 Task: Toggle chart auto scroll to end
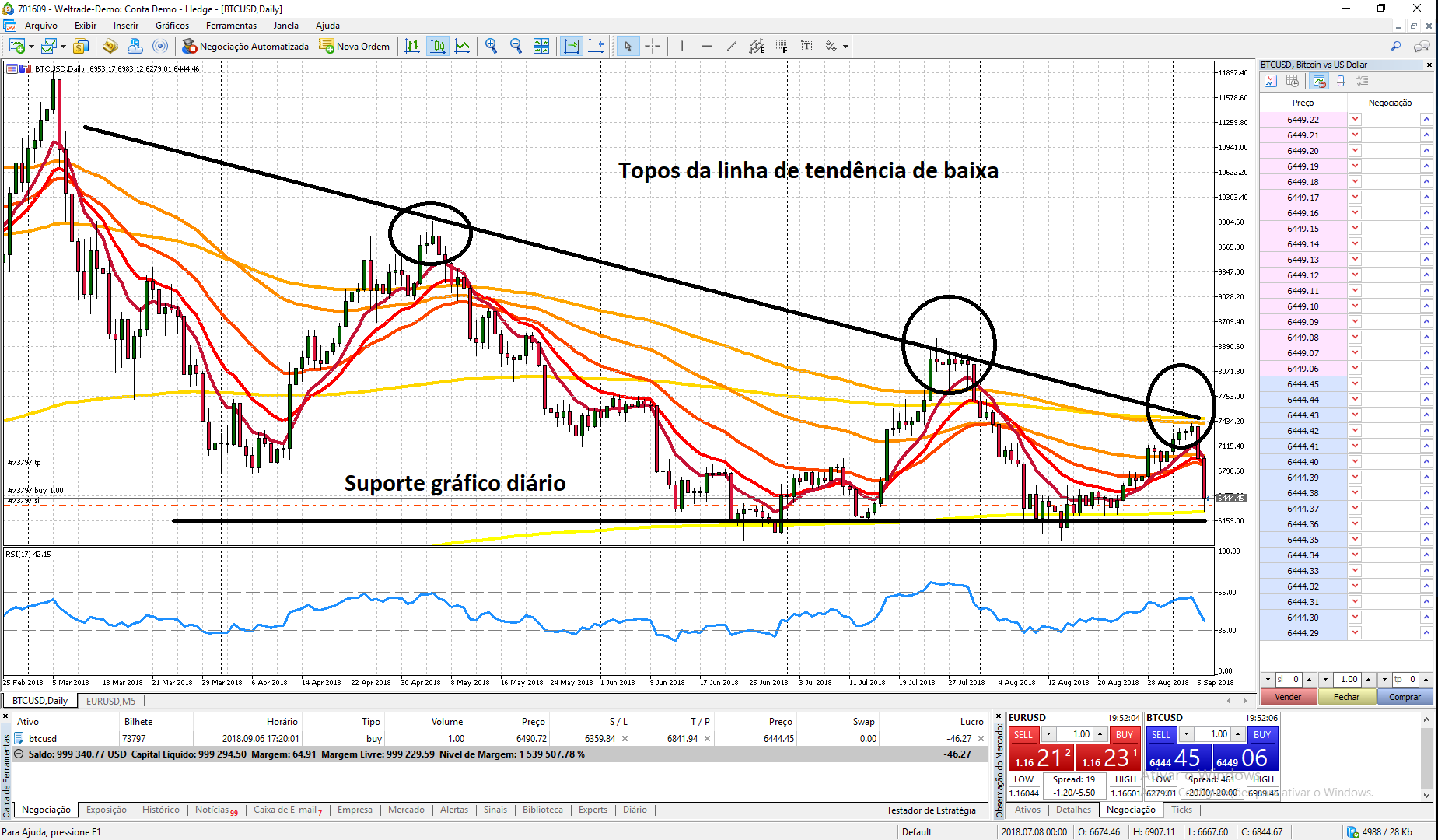point(572,47)
